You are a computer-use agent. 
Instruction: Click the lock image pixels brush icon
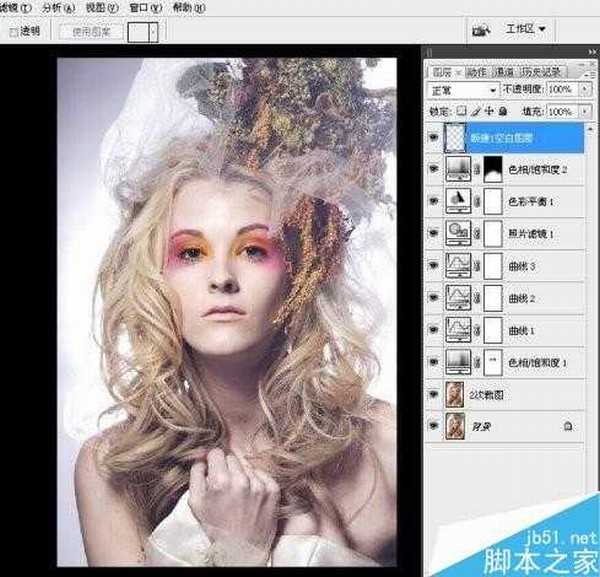pyautogui.click(x=477, y=111)
